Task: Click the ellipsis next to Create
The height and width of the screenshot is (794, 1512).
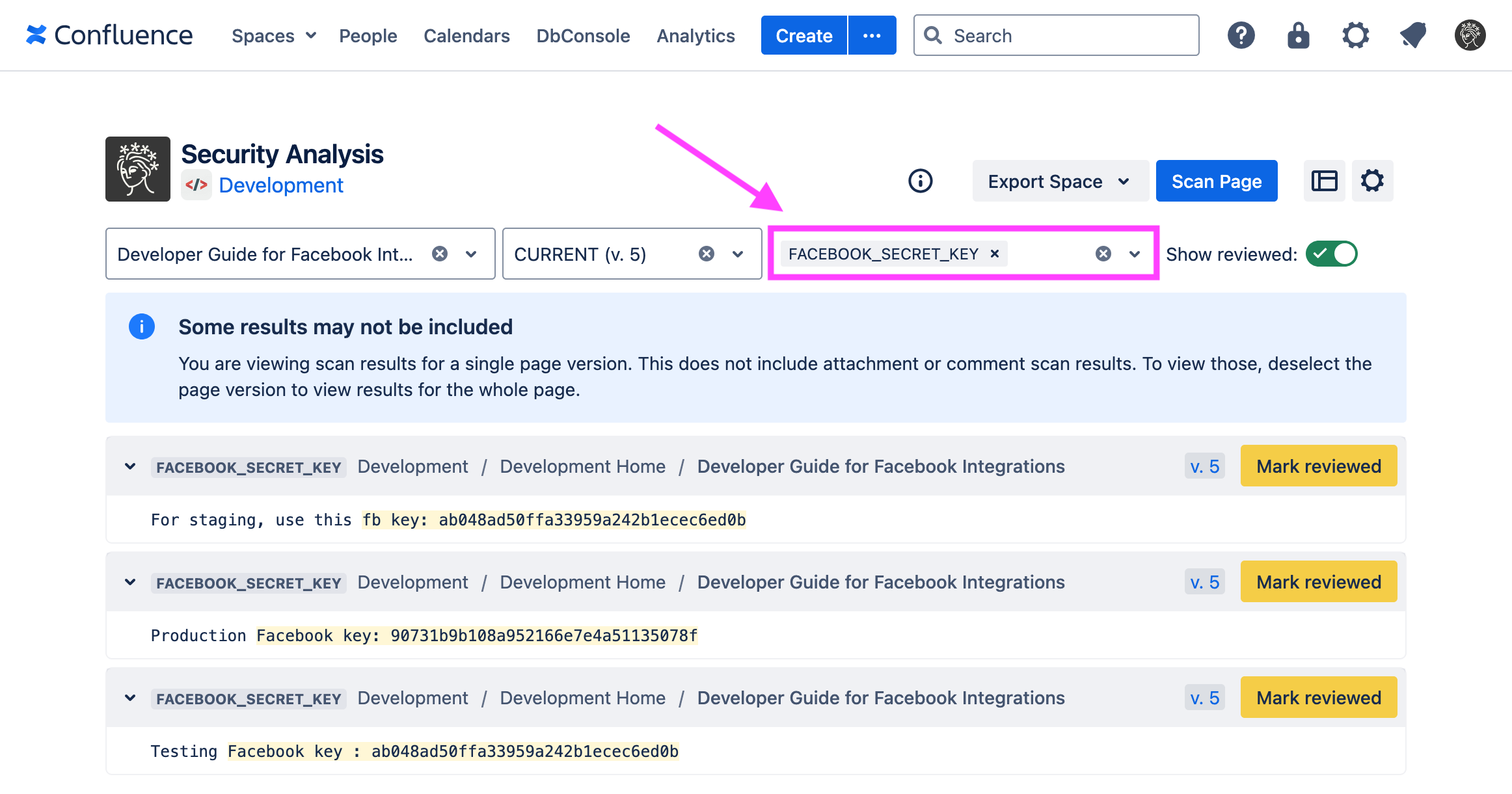Action: tap(872, 35)
